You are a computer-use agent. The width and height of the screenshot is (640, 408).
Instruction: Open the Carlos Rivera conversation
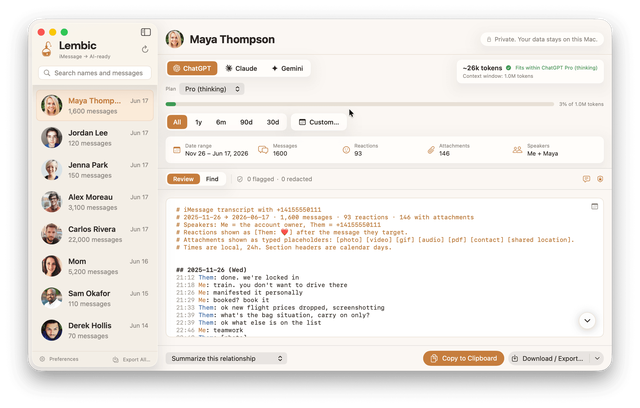pos(95,234)
